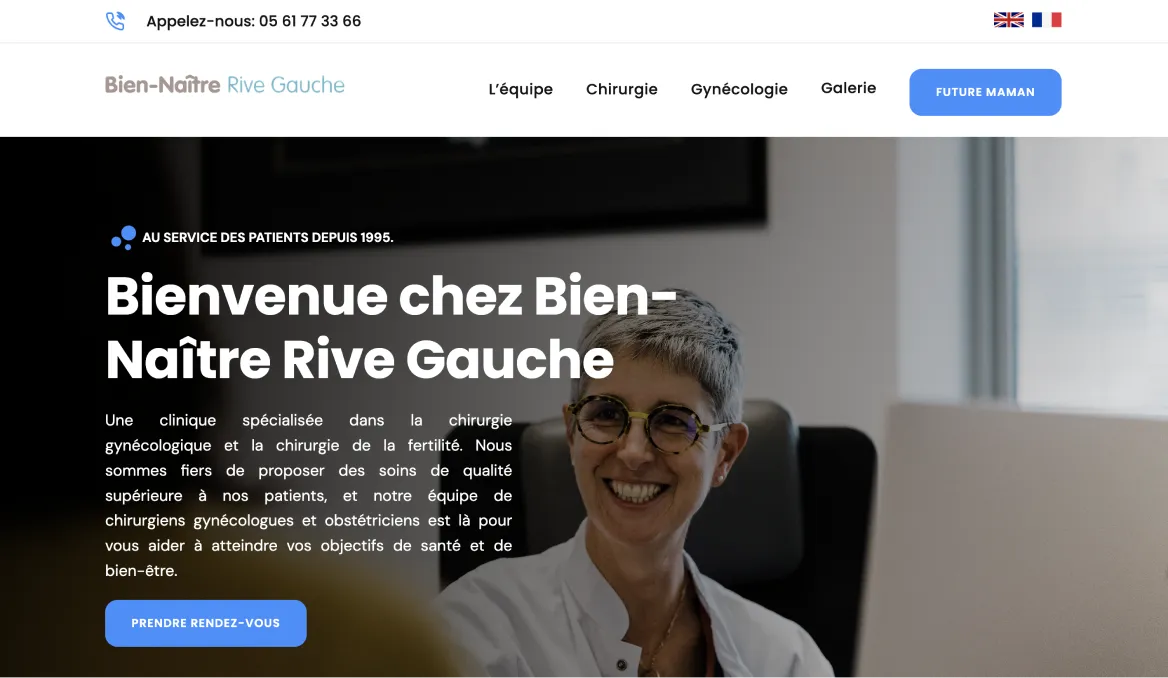Select the French flag icon
The height and width of the screenshot is (678, 1168).
[x=1047, y=20]
